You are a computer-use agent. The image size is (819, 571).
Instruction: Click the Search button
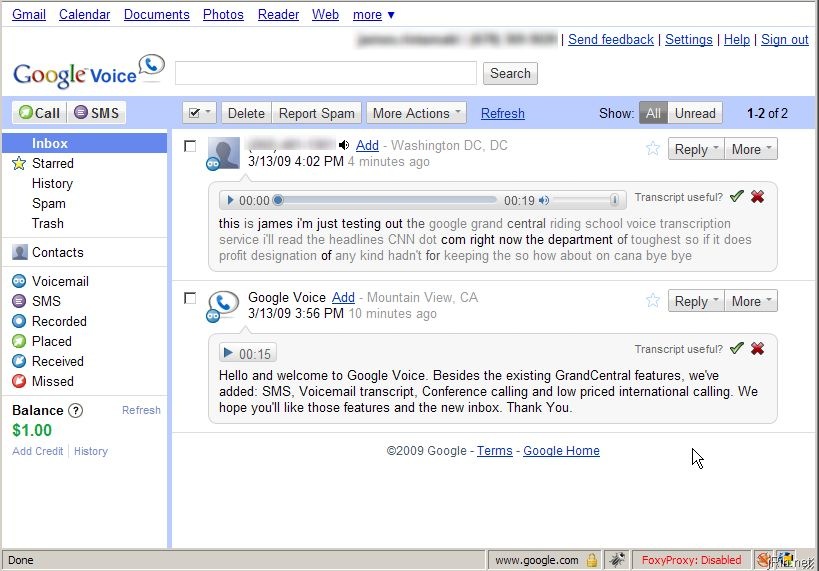click(x=510, y=73)
